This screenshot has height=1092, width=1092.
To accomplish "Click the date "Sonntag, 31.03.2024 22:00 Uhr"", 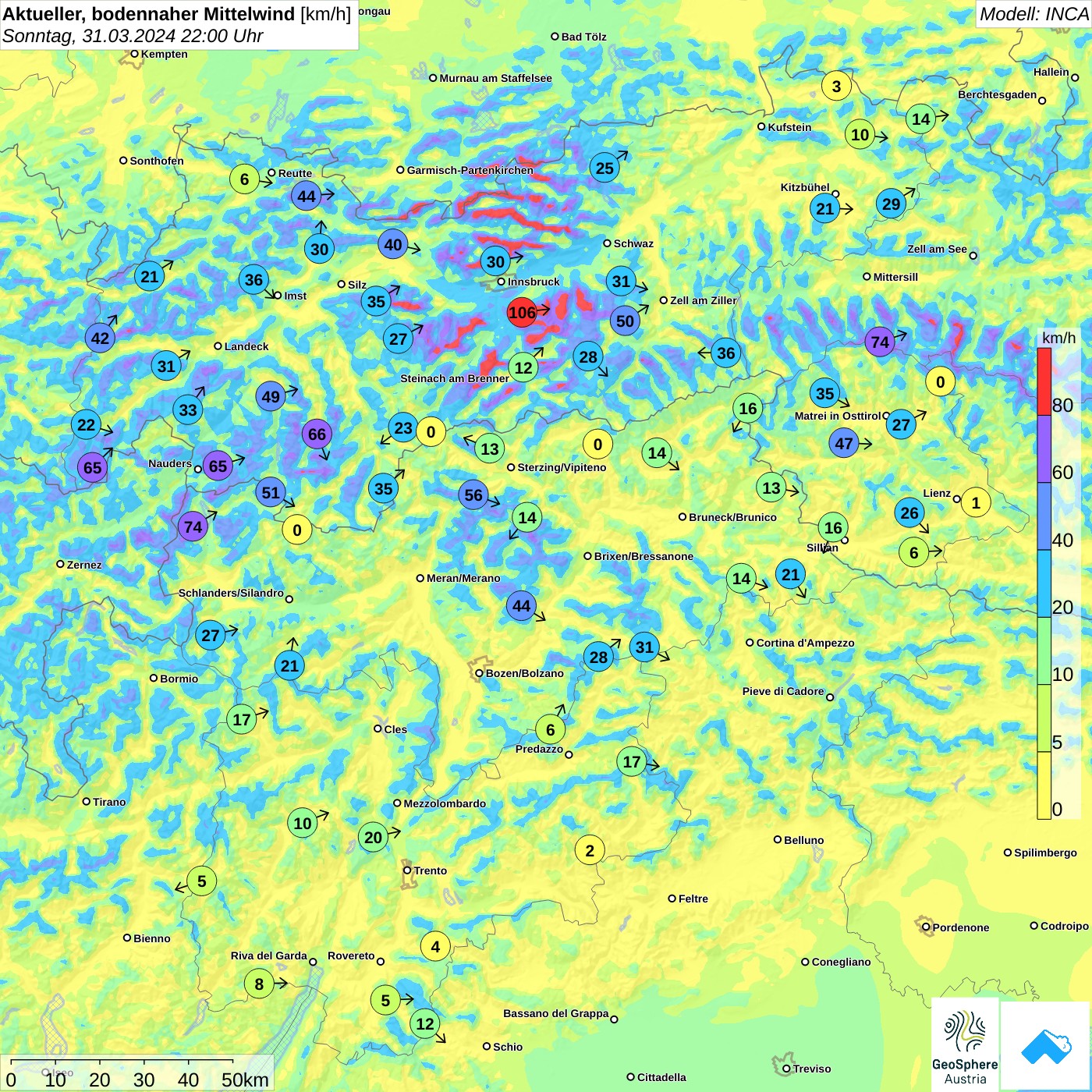I will [133, 36].
